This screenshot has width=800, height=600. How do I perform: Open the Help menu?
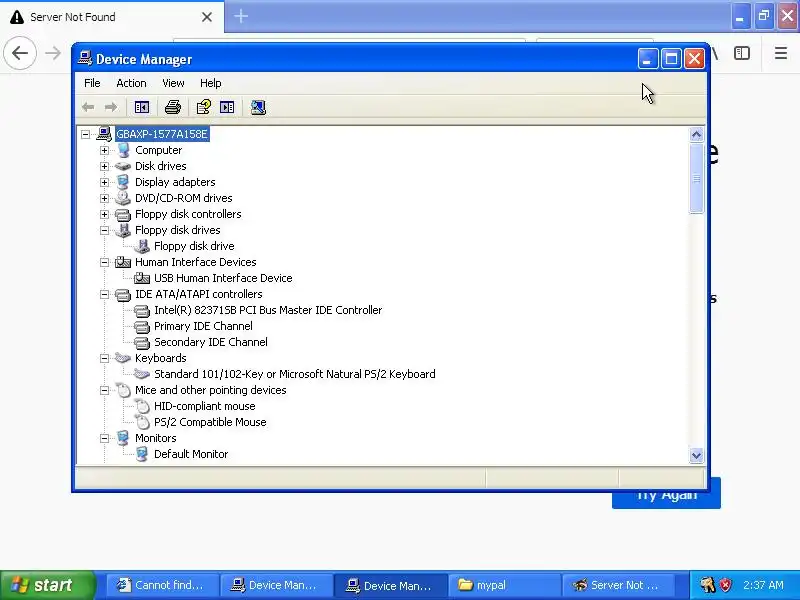click(210, 83)
